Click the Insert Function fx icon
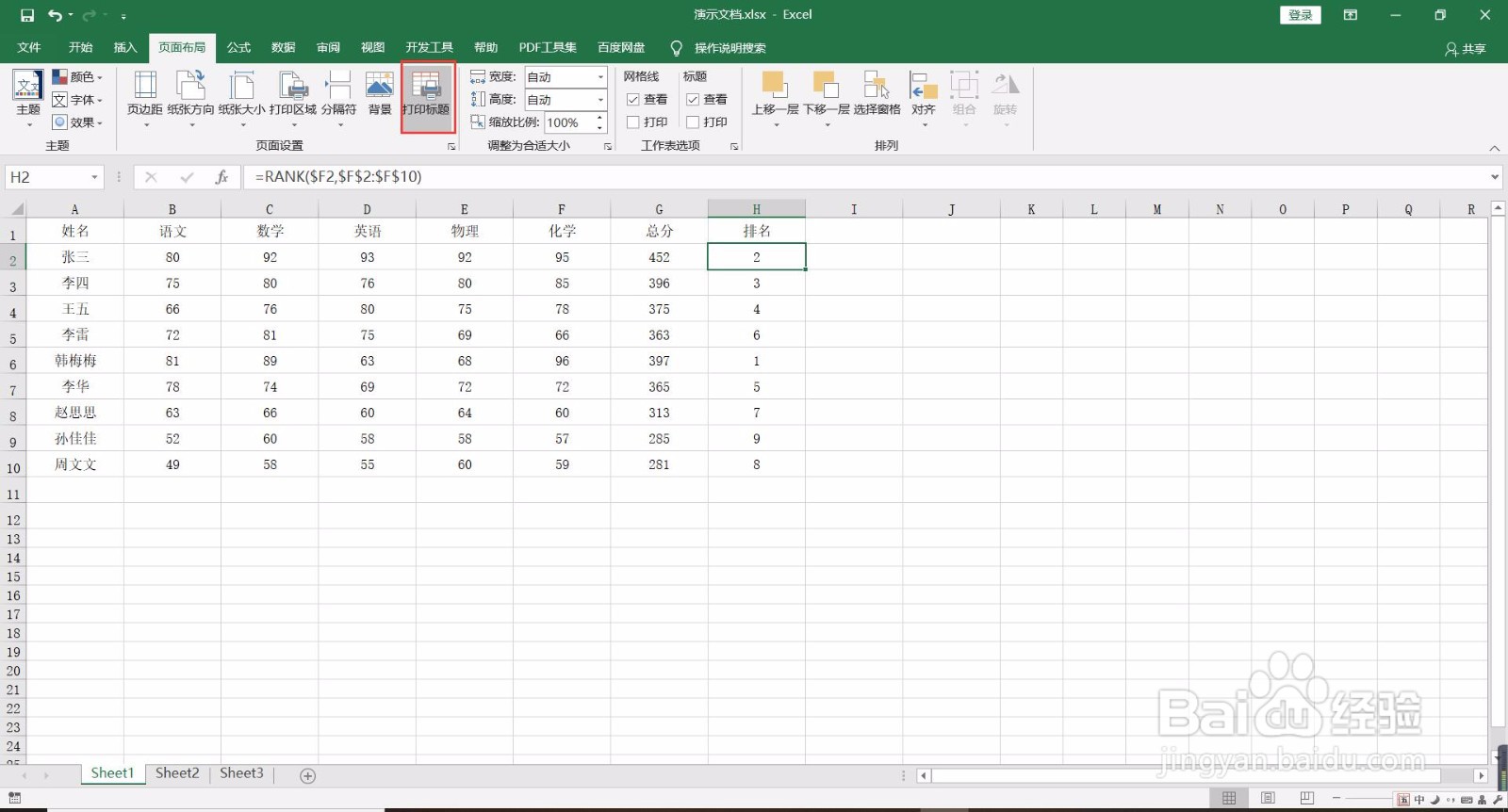The height and width of the screenshot is (812, 1508). [x=221, y=177]
